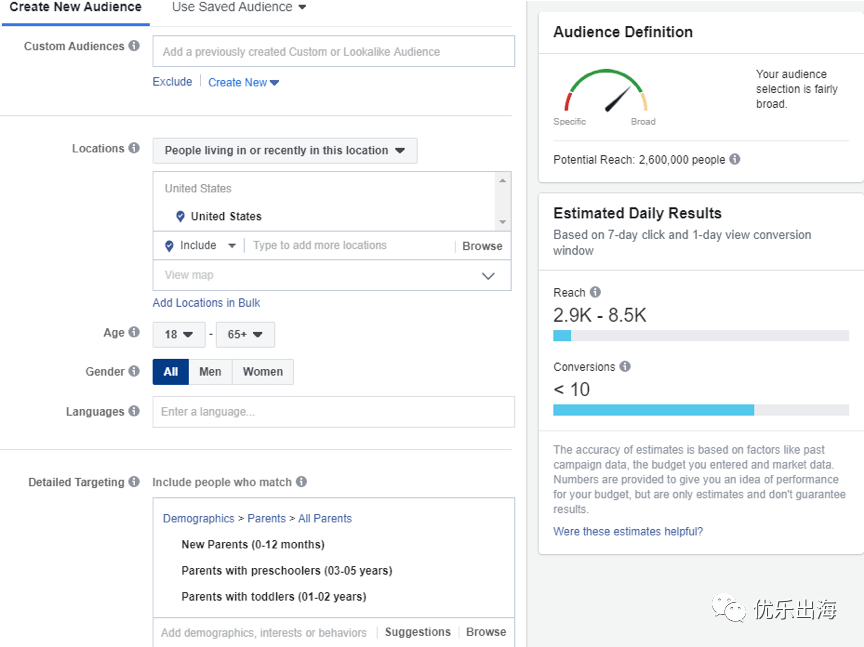Click the Age info icon
Screen dimensions: 864x647
tap(135, 333)
